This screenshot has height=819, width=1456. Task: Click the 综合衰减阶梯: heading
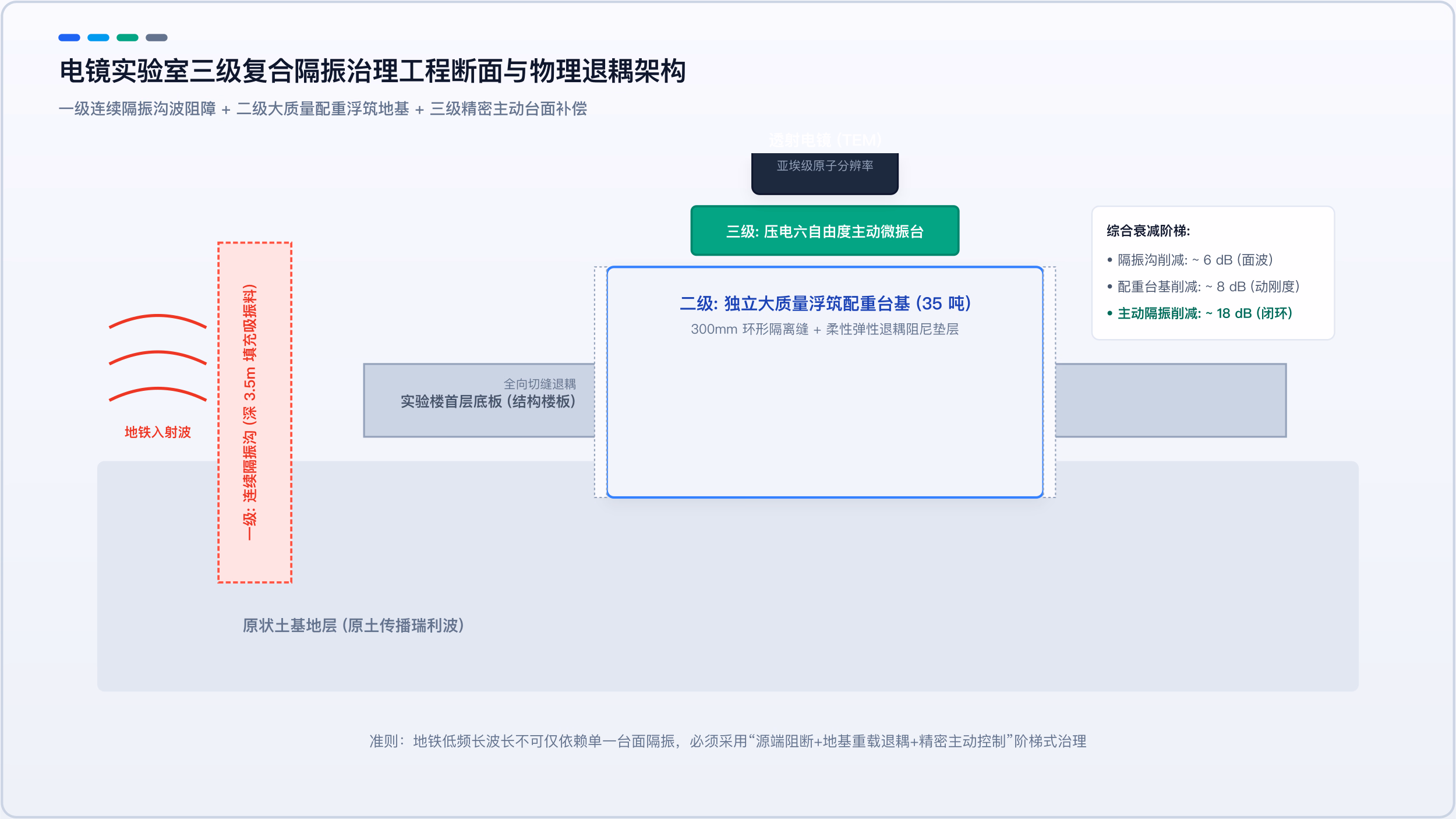point(1148,231)
